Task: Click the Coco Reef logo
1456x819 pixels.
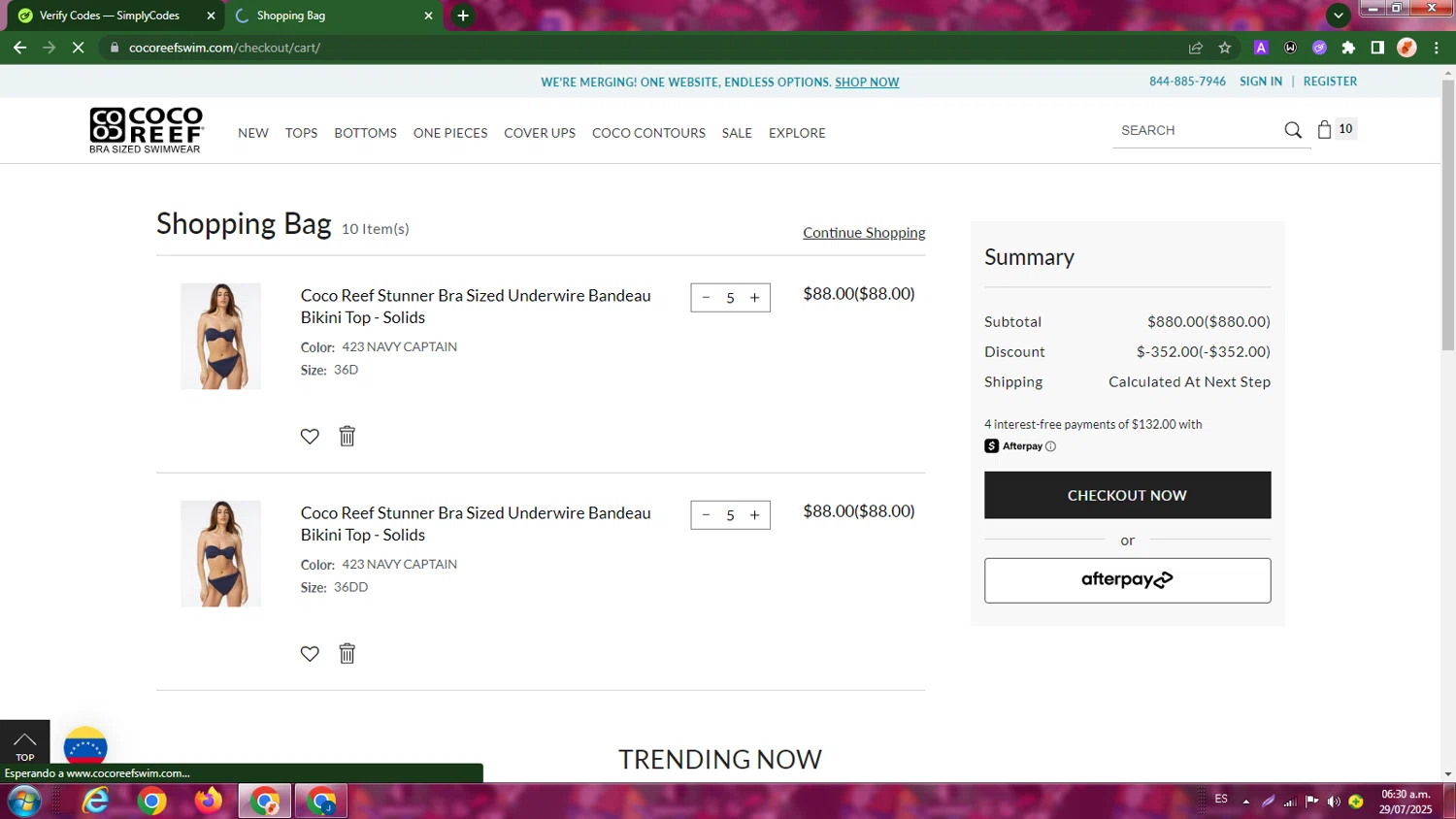Action: coord(146,130)
